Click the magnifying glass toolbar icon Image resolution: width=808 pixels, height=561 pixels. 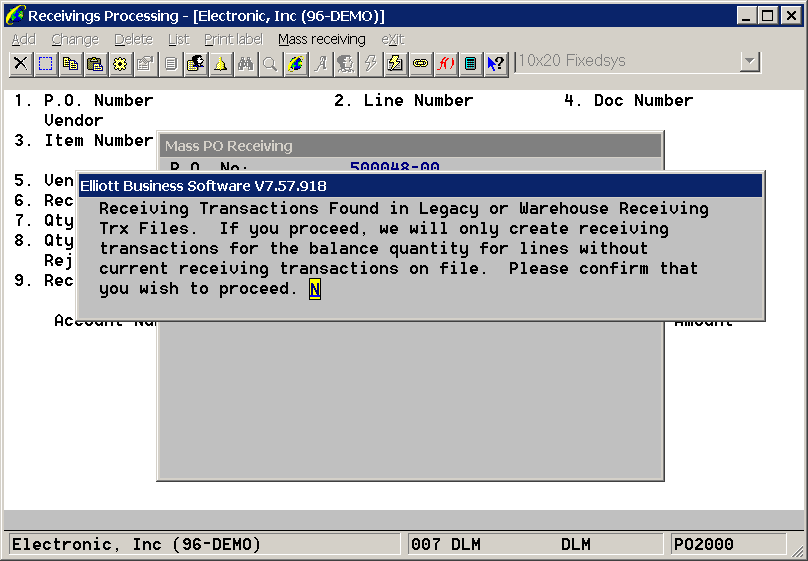coord(271,64)
